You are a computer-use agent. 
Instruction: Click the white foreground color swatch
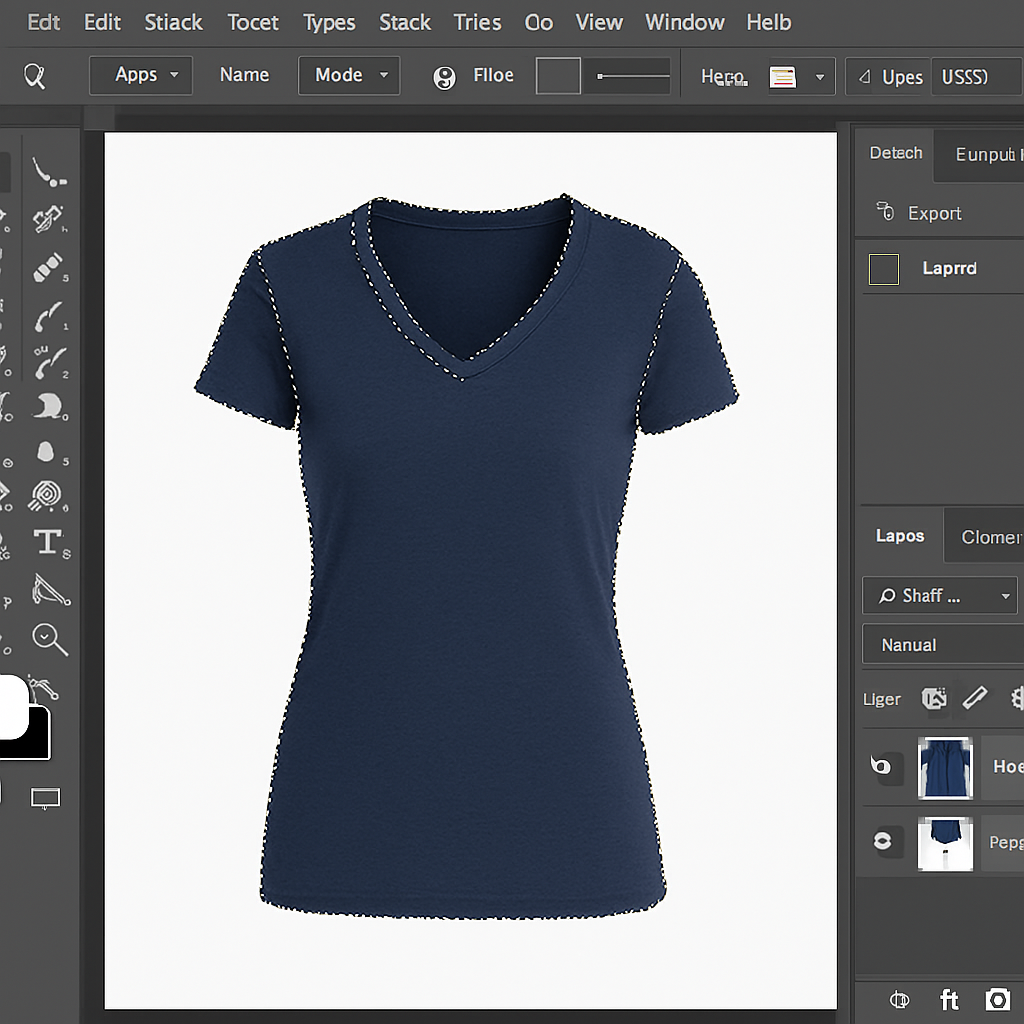pos(12,707)
